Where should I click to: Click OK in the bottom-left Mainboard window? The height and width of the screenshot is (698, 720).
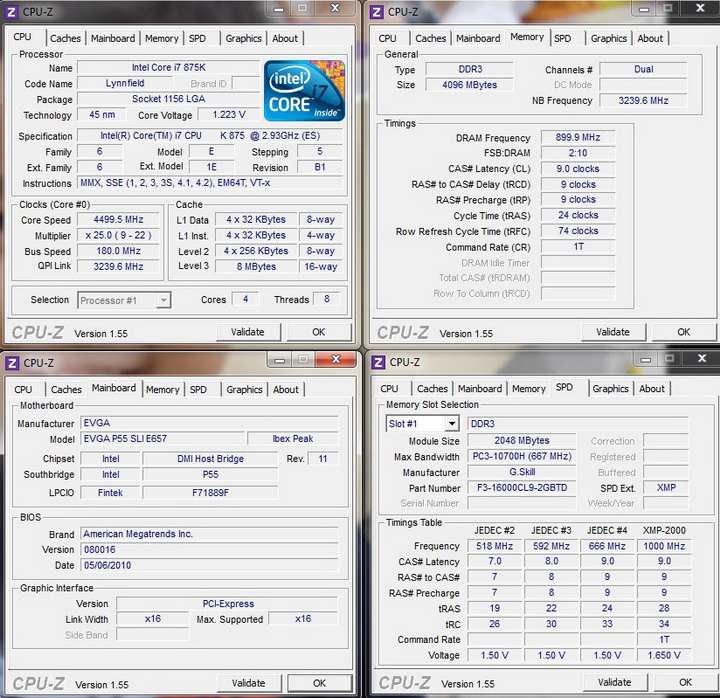pos(320,683)
